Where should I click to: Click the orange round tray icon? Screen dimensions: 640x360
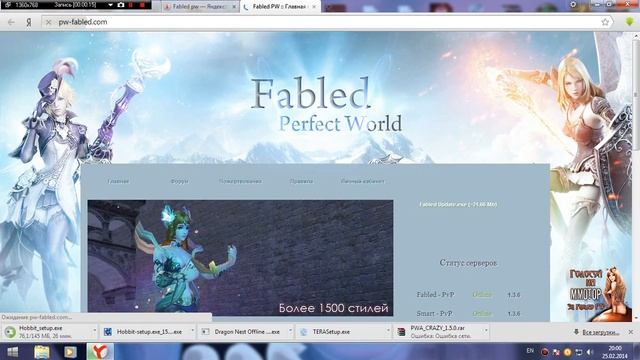(567, 352)
